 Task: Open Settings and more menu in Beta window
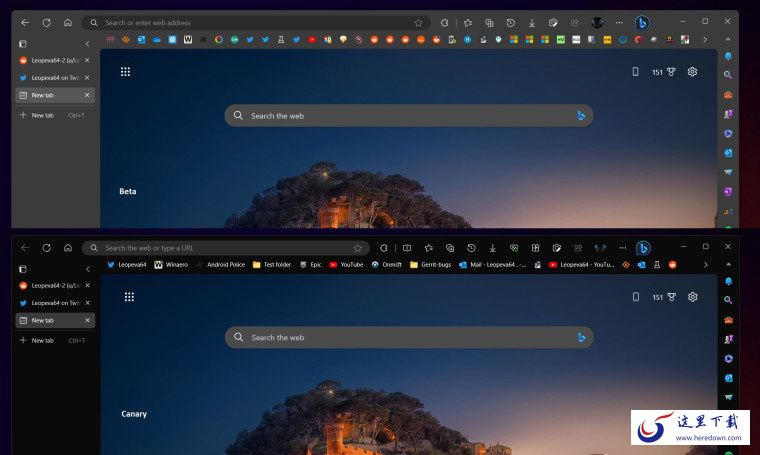tap(619, 23)
